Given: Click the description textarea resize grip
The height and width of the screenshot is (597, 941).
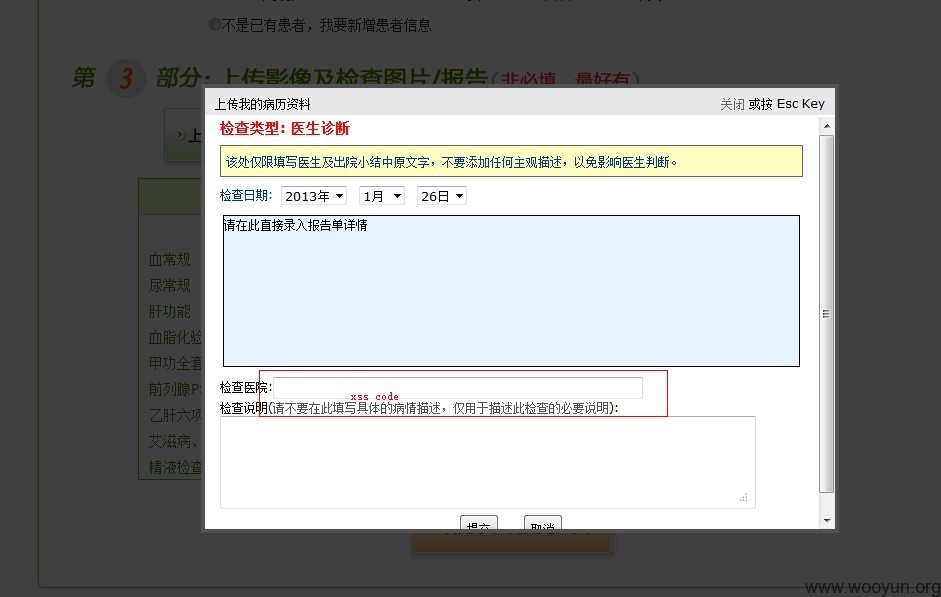Looking at the screenshot, I should 744,497.
